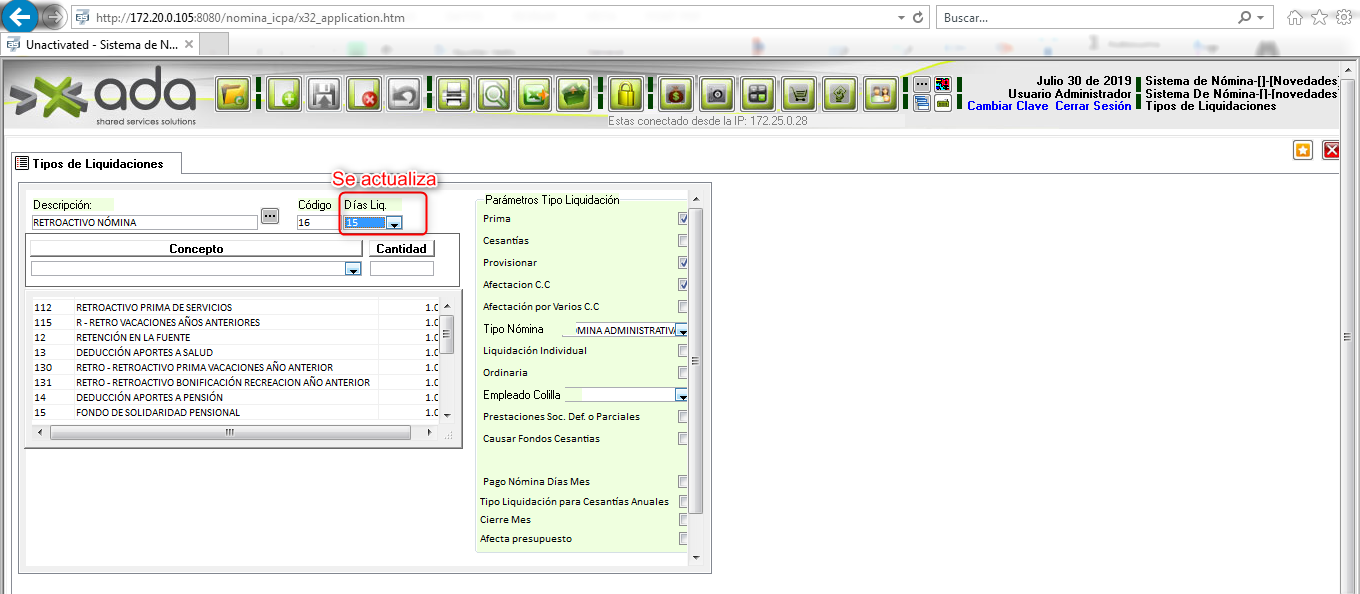Click the padlock icon in toolbar
1360x594 pixels.
(626, 94)
